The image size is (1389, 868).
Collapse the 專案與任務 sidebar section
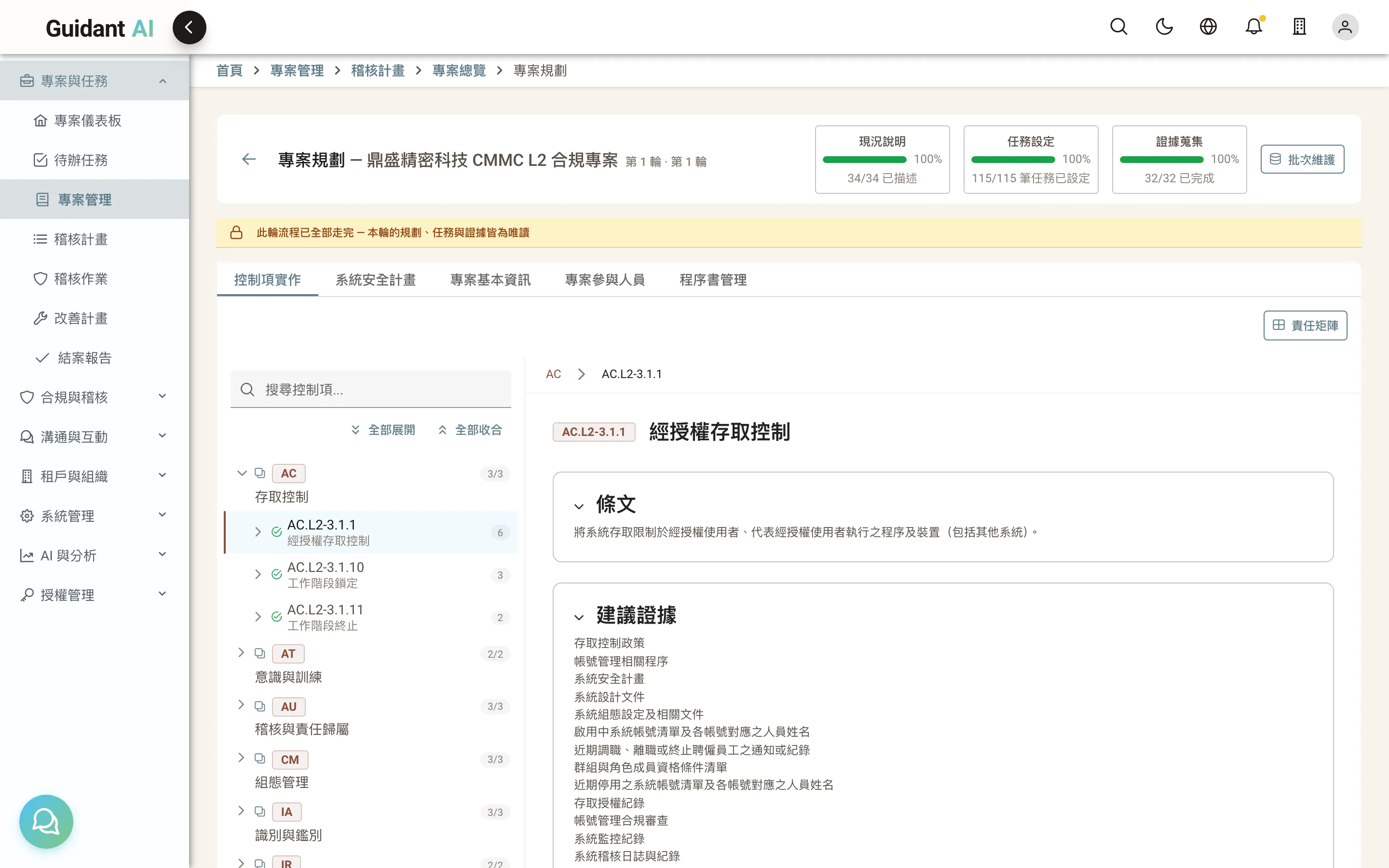[94, 81]
